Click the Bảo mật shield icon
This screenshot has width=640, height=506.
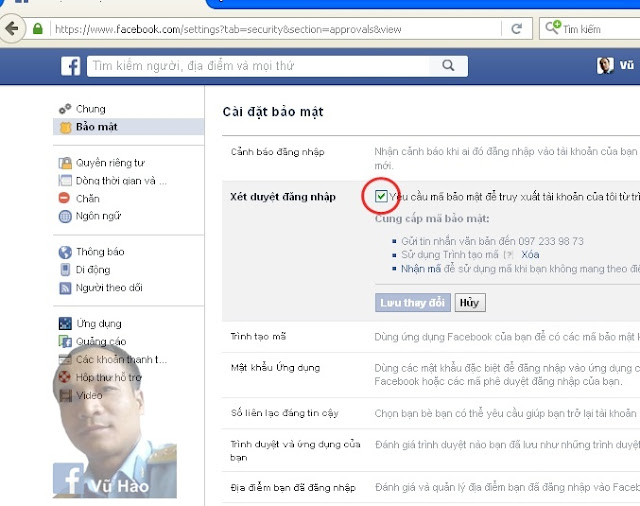tap(65, 127)
